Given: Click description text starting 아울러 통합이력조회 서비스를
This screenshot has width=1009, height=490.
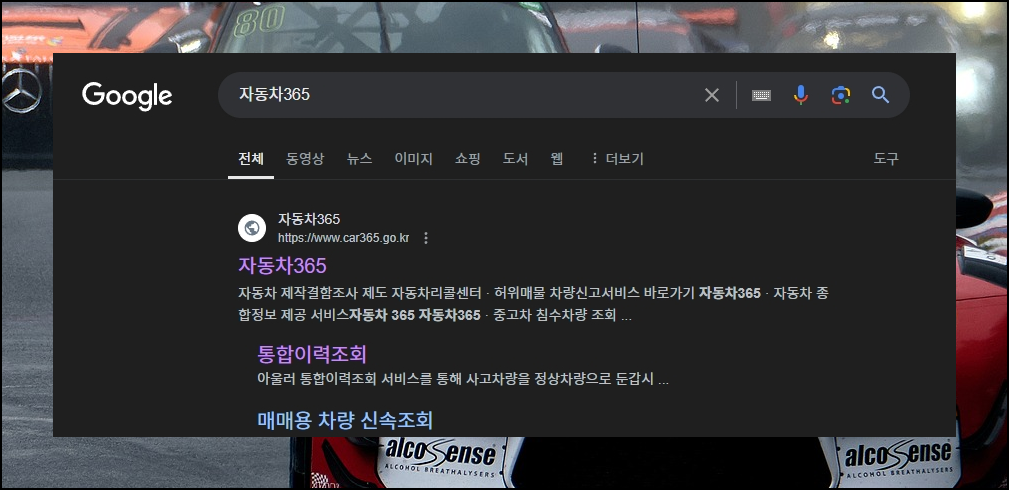Looking at the screenshot, I should (x=463, y=379).
